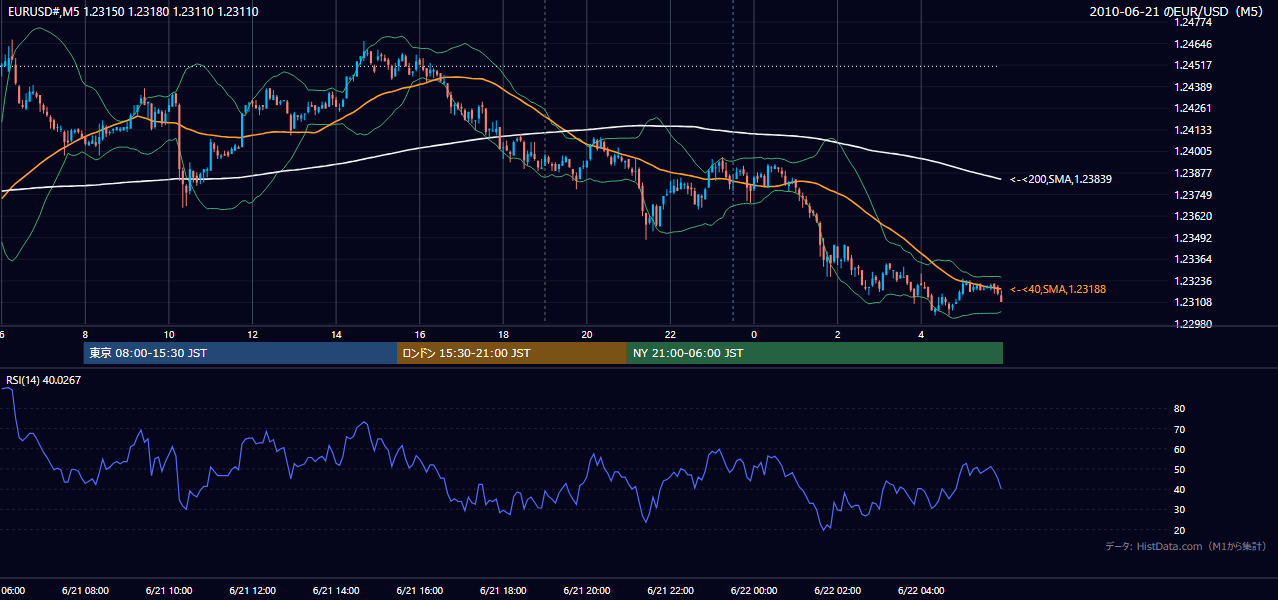This screenshot has width=1278, height=600.
Task: Click the 6/22 02:00 time label
Action: coord(838,591)
